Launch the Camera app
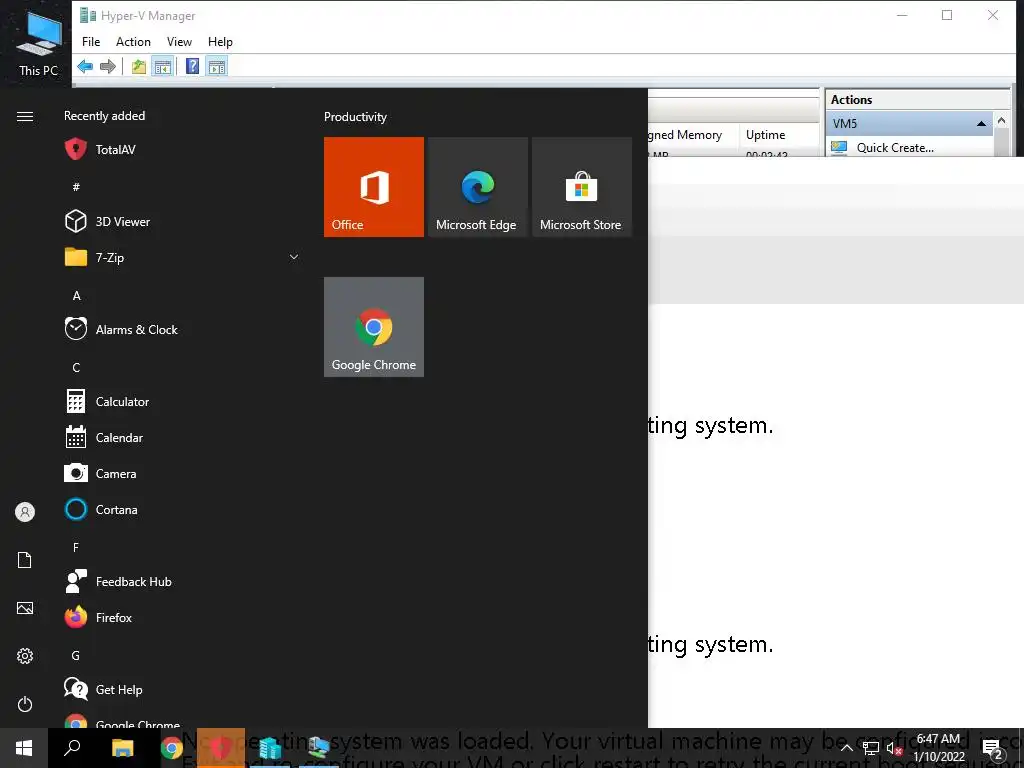This screenshot has height=768, width=1024. 101,473
